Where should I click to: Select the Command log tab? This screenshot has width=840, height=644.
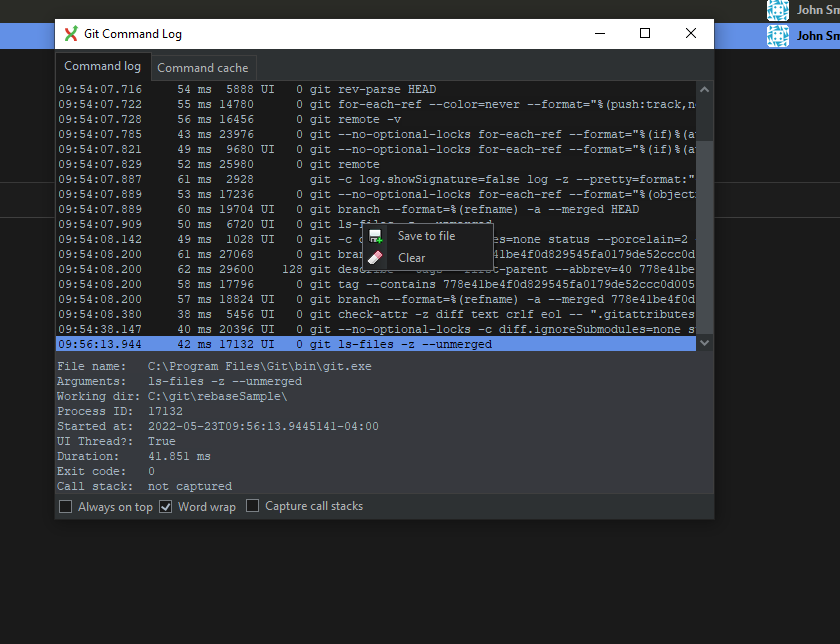[x=102, y=66]
